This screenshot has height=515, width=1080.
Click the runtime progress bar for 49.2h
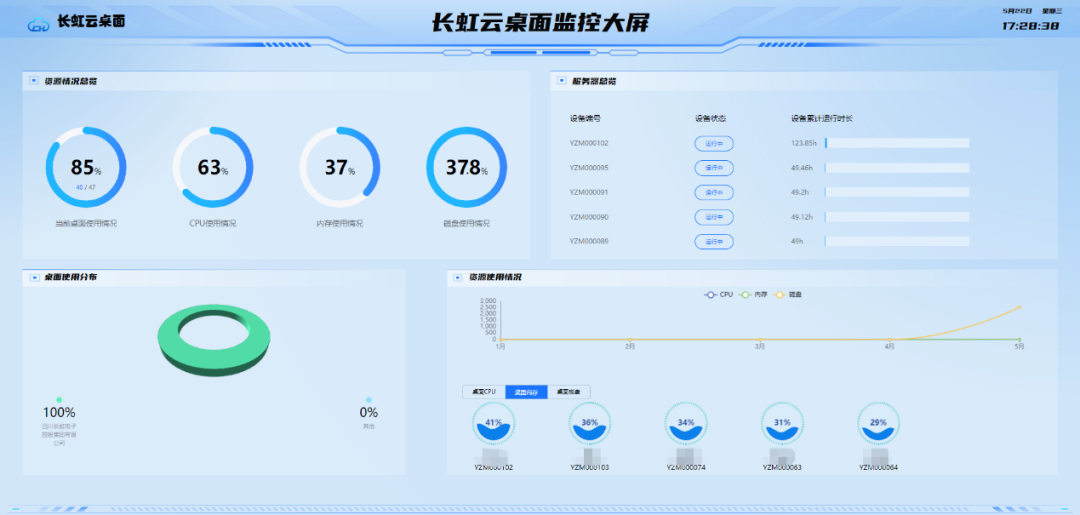tap(897, 192)
